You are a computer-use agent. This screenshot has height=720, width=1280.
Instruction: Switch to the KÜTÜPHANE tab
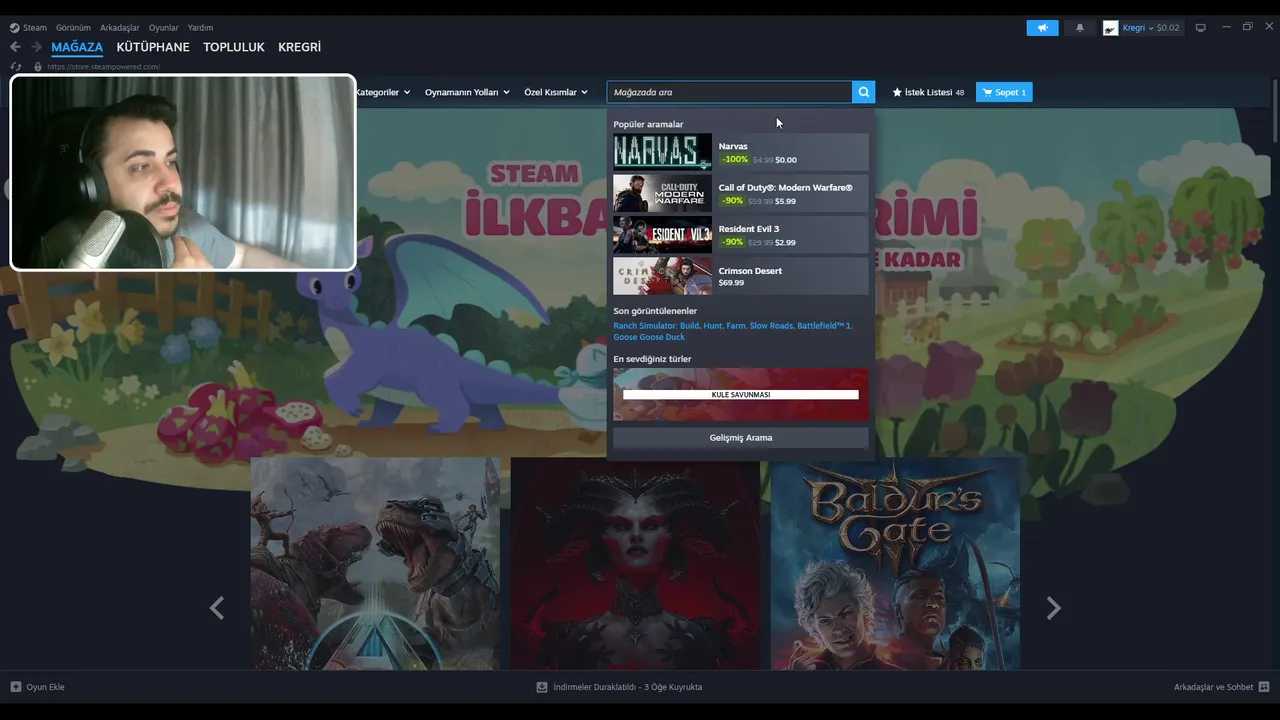(x=153, y=47)
